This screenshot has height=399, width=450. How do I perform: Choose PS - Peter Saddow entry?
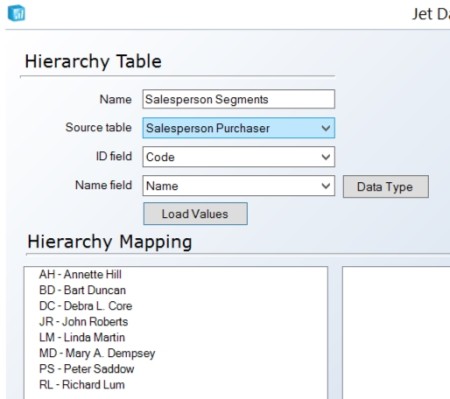tap(87, 369)
